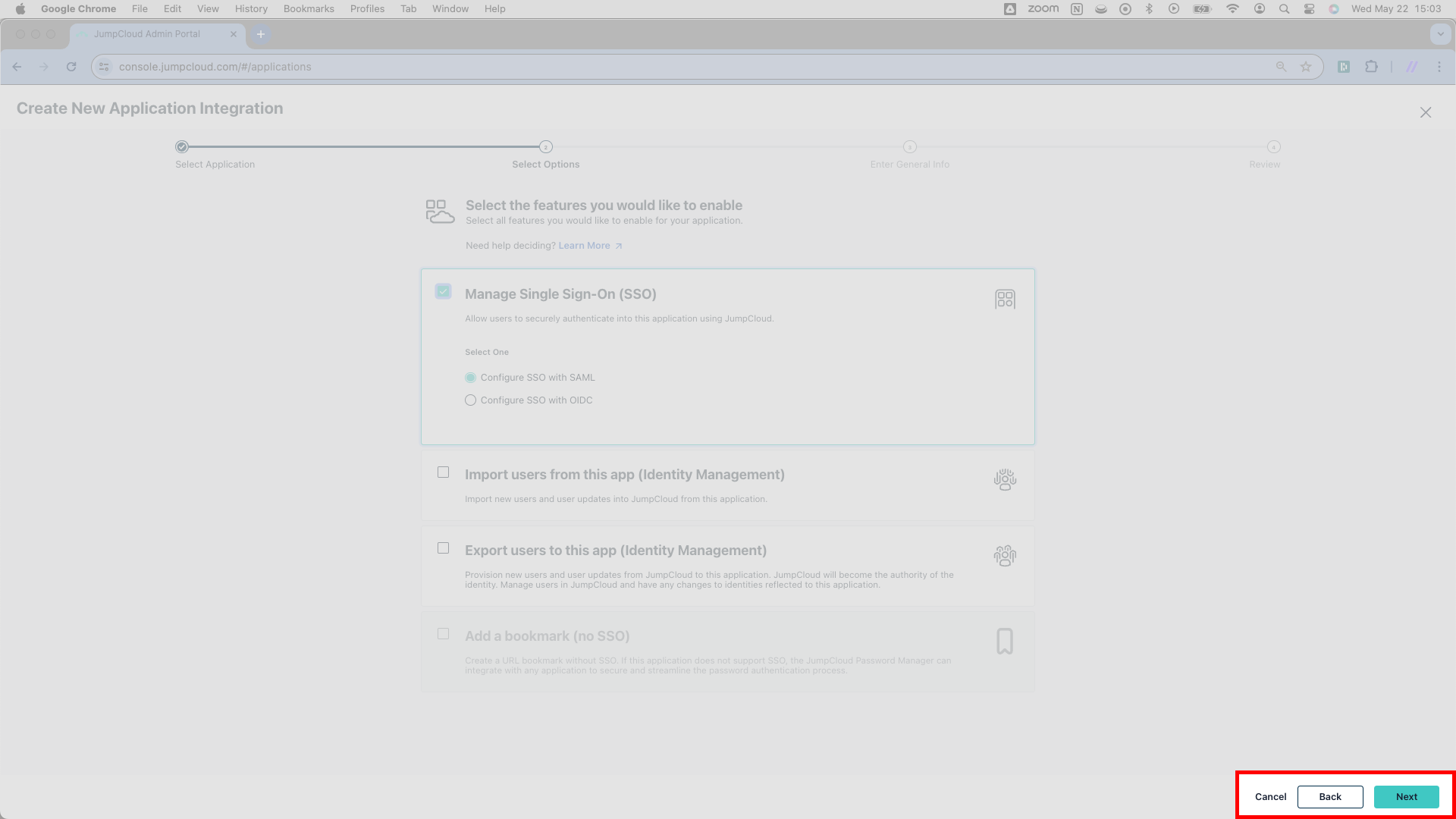Enable Import users from this app checkbox
Viewport: 1456px width, 819px height.
coord(444,472)
